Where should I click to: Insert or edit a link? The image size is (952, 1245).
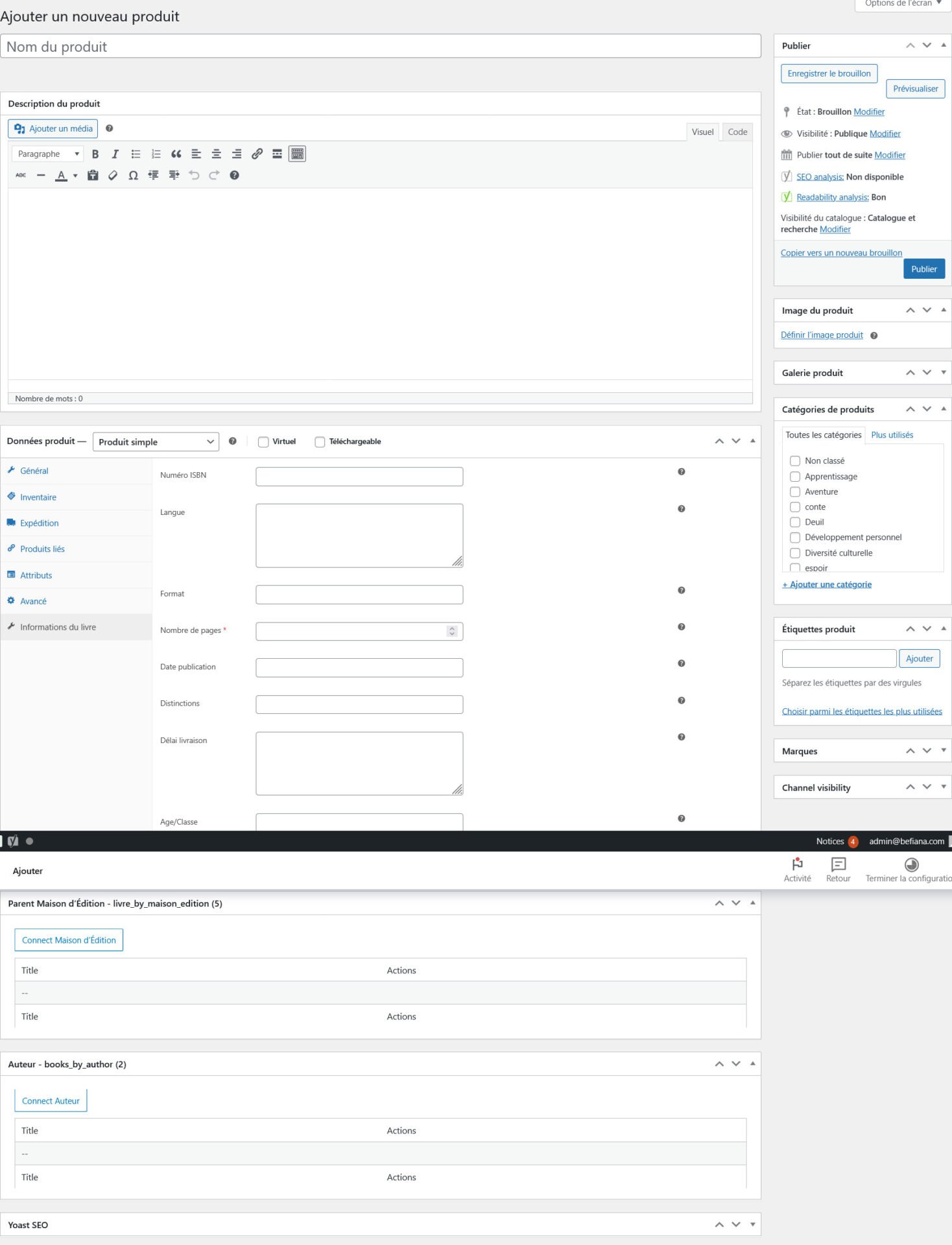point(257,154)
